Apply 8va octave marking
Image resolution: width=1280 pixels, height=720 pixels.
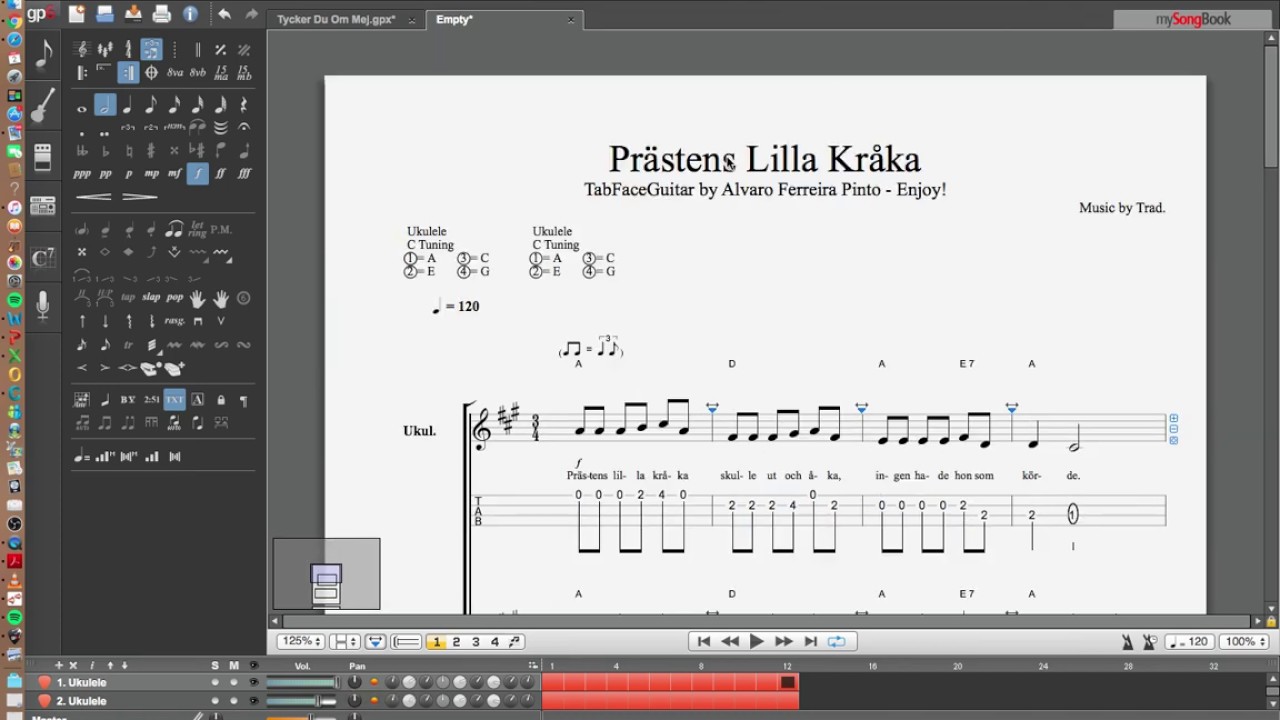[175, 72]
